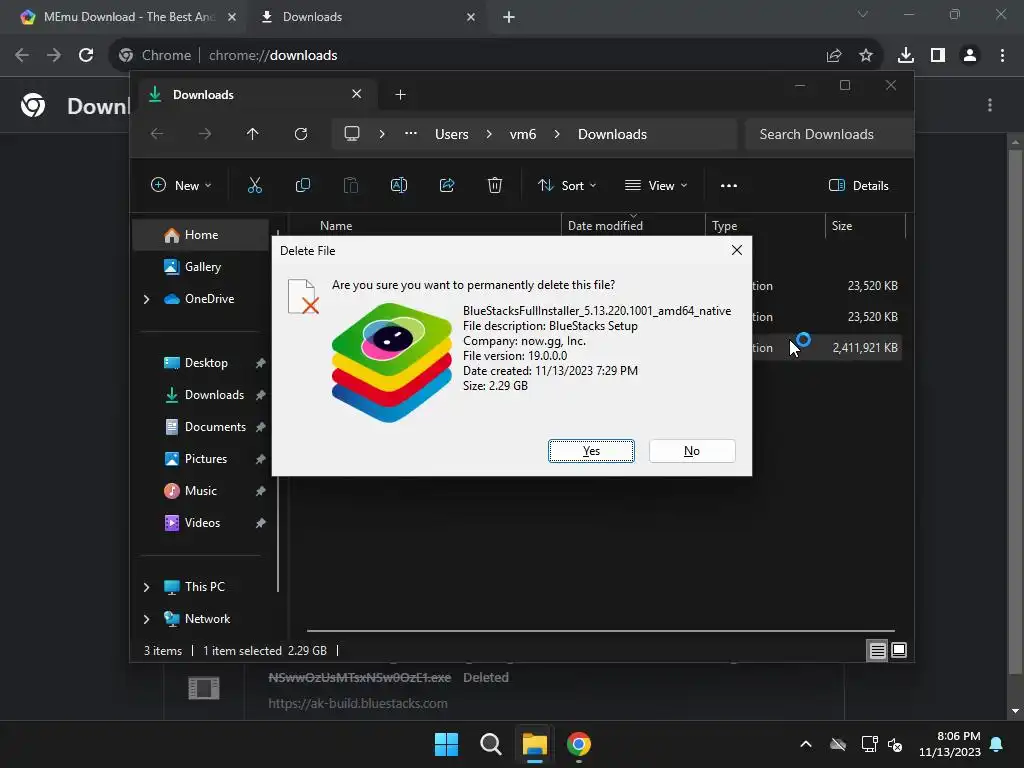Click the Copy icon in Explorer toolbar
This screenshot has width=1024, height=768.
pos(302,185)
